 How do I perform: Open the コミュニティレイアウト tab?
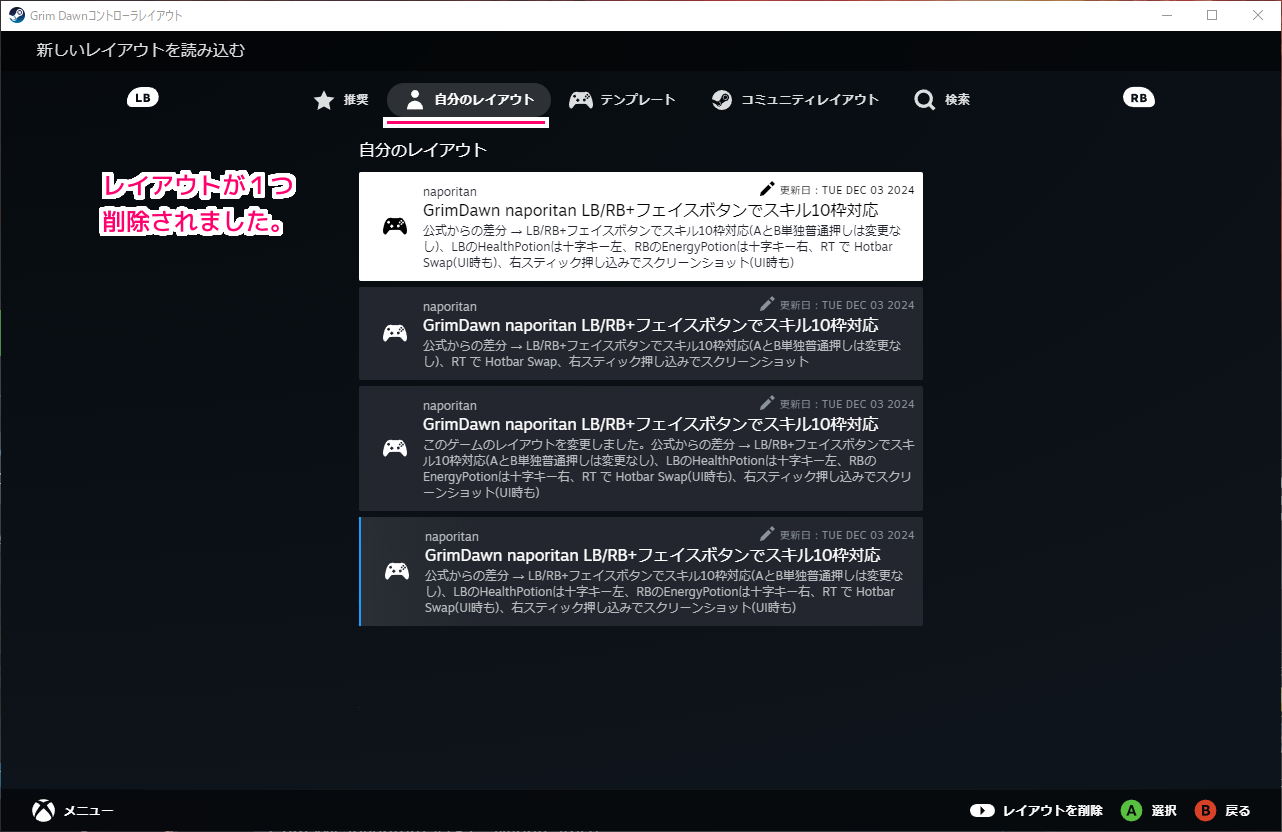(795, 100)
